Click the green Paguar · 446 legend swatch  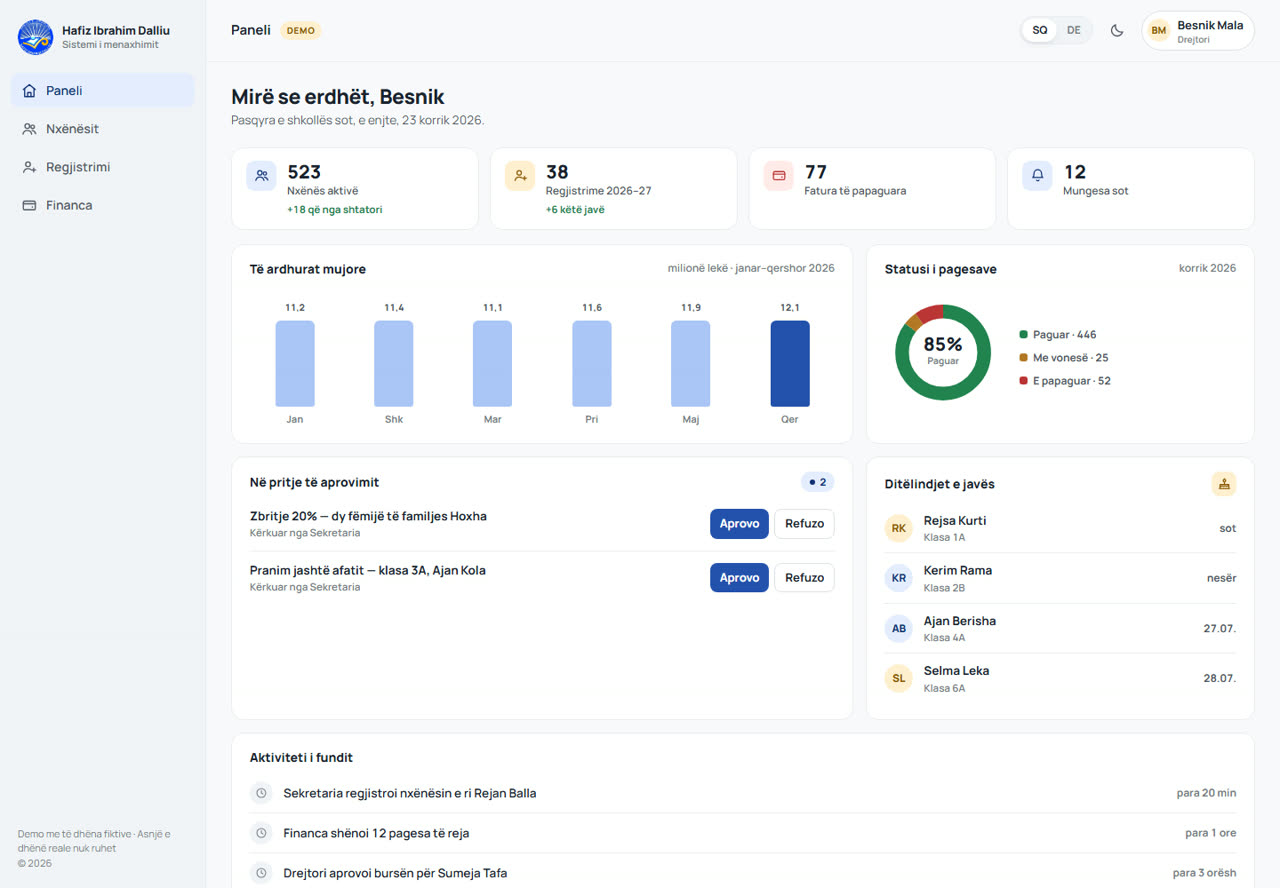1023,335
